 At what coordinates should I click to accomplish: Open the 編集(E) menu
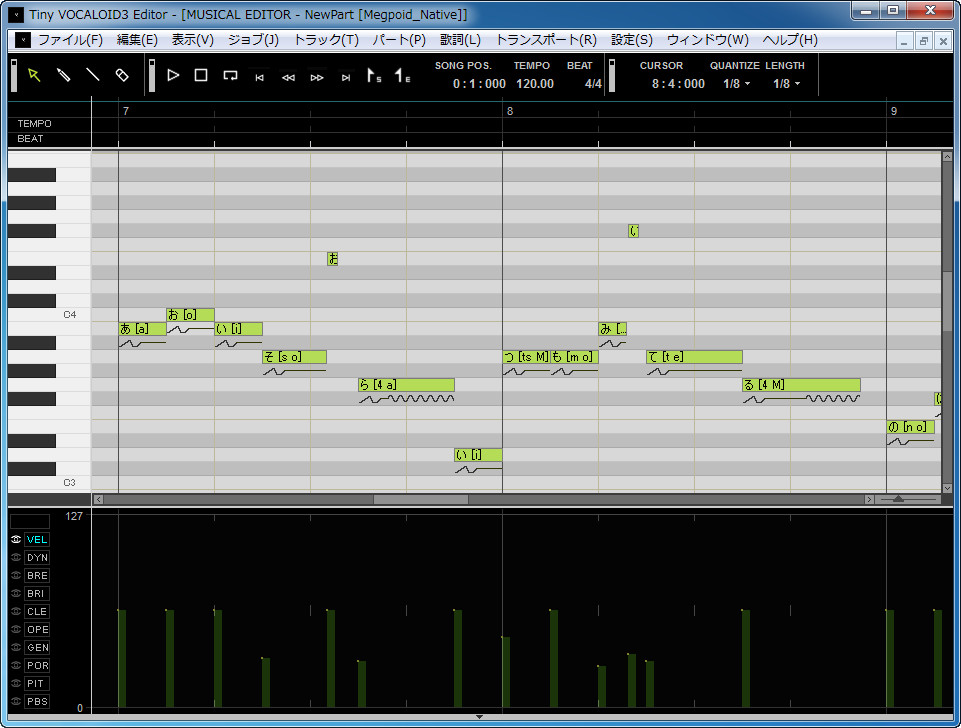[x=137, y=40]
